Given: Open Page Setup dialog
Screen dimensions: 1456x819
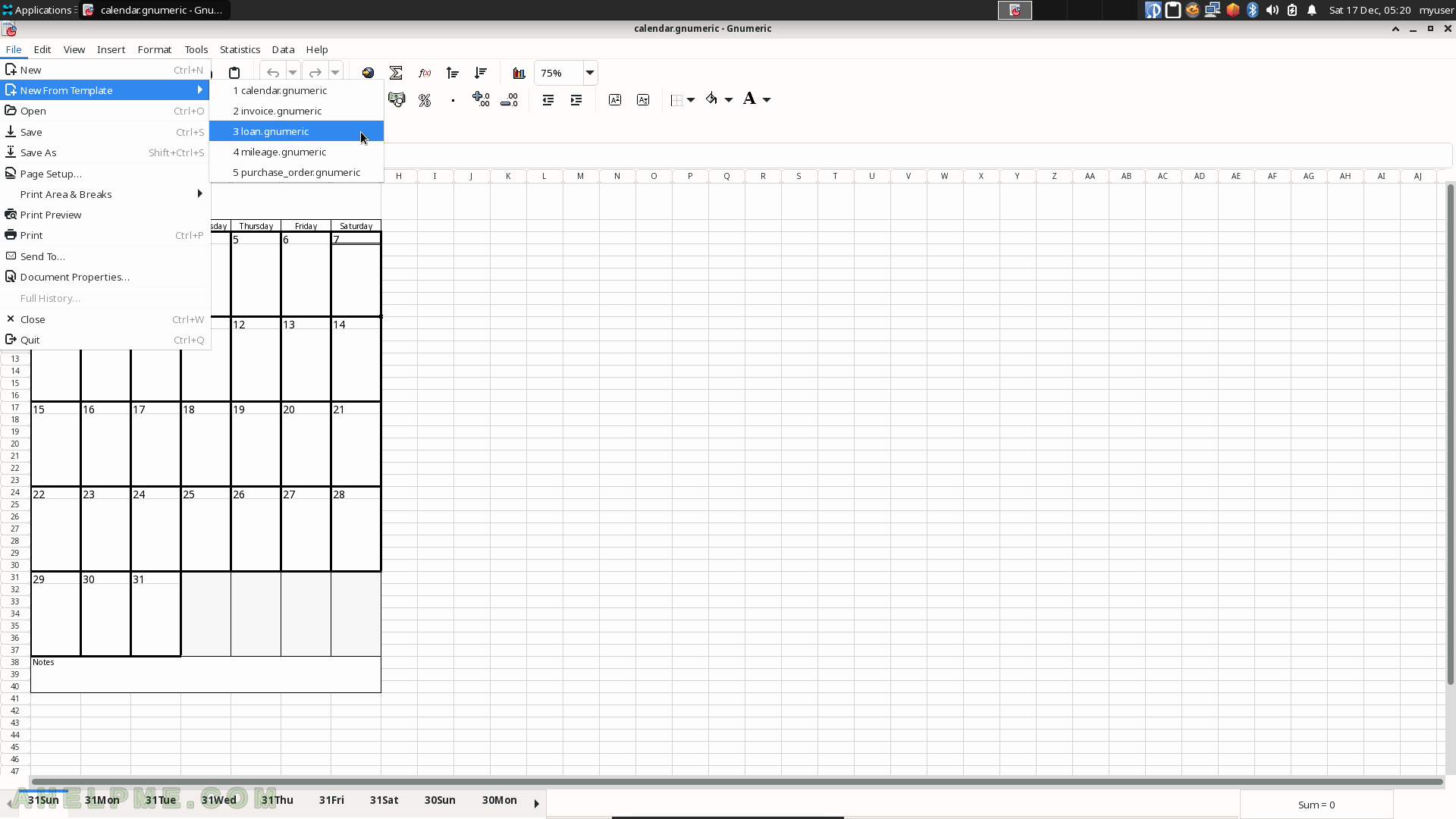Looking at the screenshot, I should pyautogui.click(x=105, y=174).
